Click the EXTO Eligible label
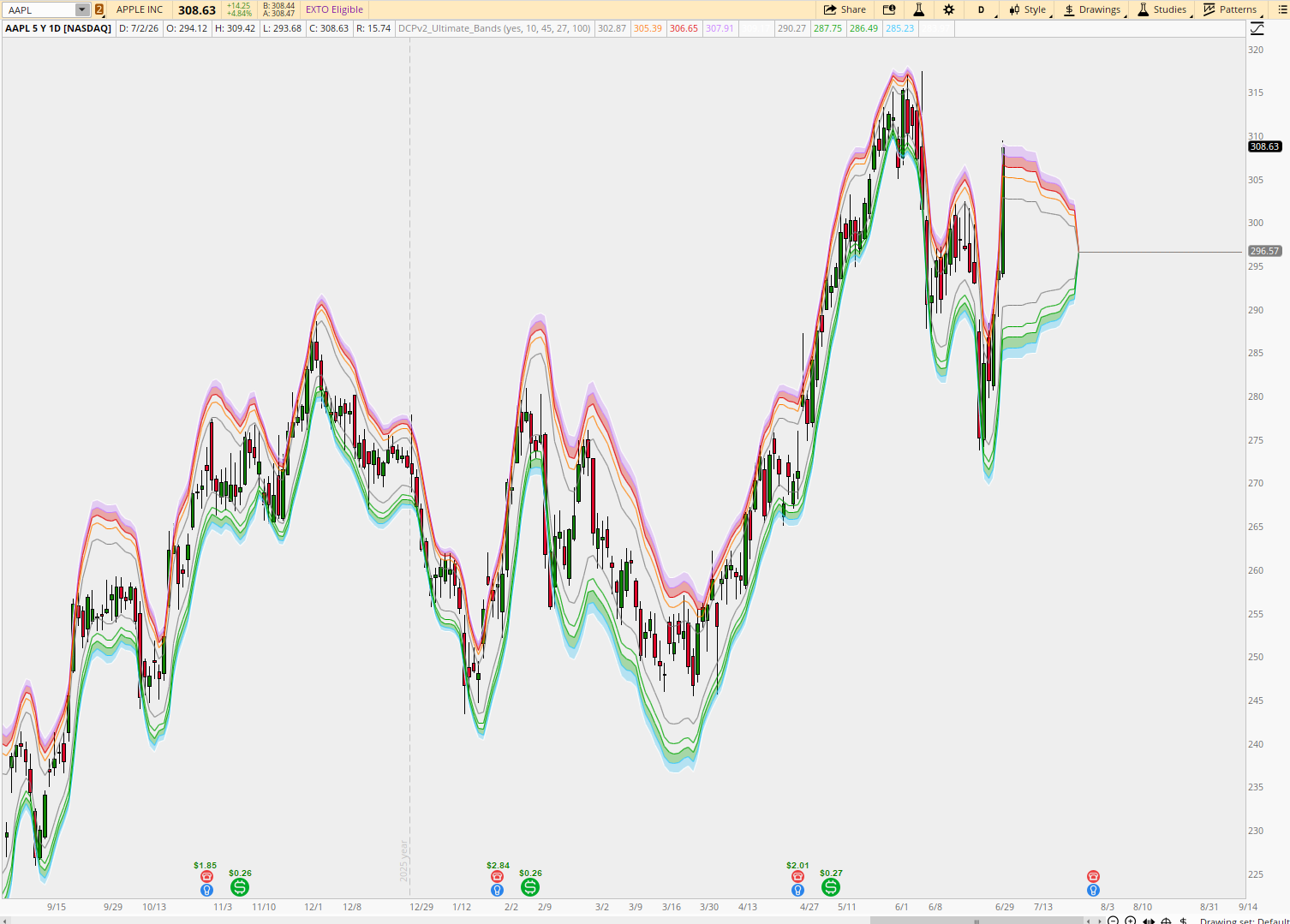 (x=334, y=9)
